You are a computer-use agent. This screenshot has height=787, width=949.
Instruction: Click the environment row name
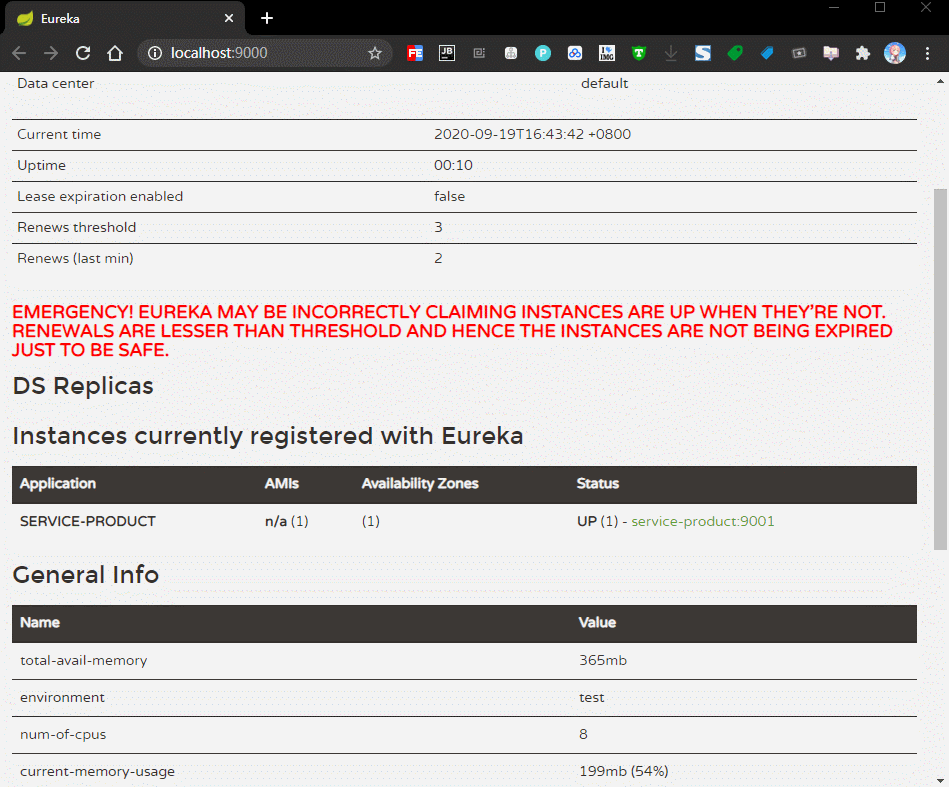pyautogui.click(x=62, y=697)
